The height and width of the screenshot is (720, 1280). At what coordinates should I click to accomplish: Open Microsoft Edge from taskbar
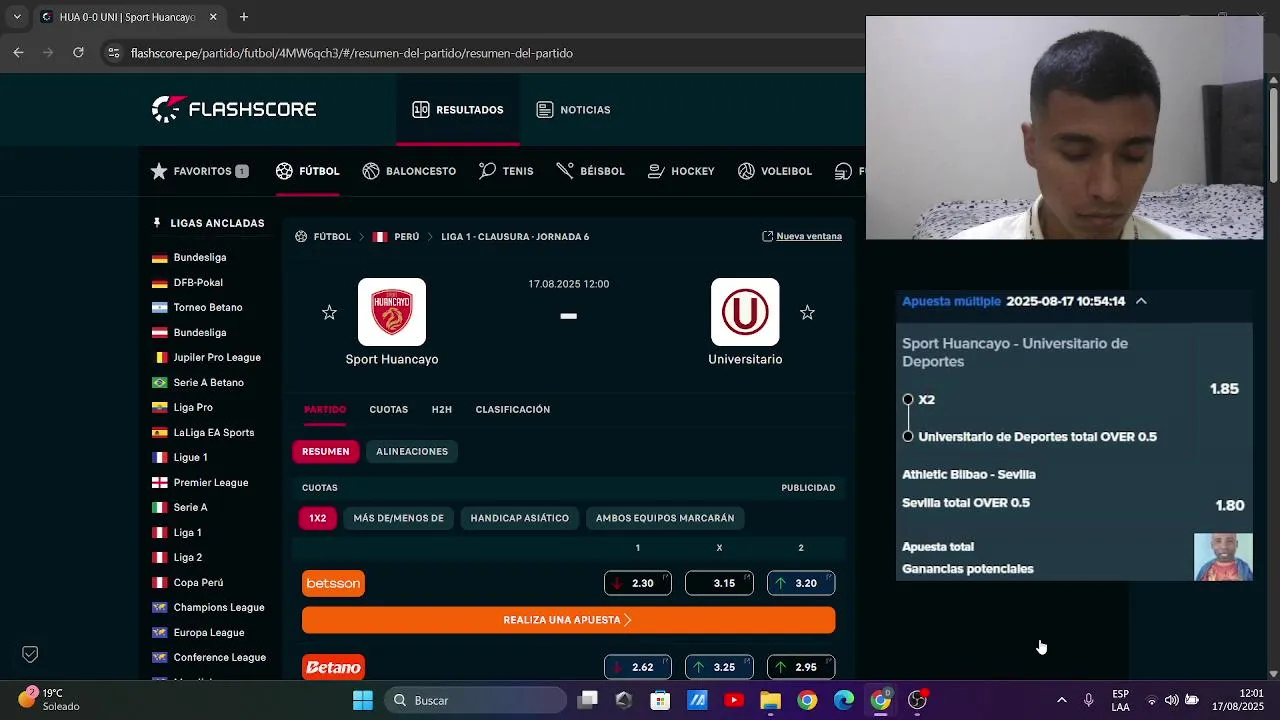click(844, 700)
